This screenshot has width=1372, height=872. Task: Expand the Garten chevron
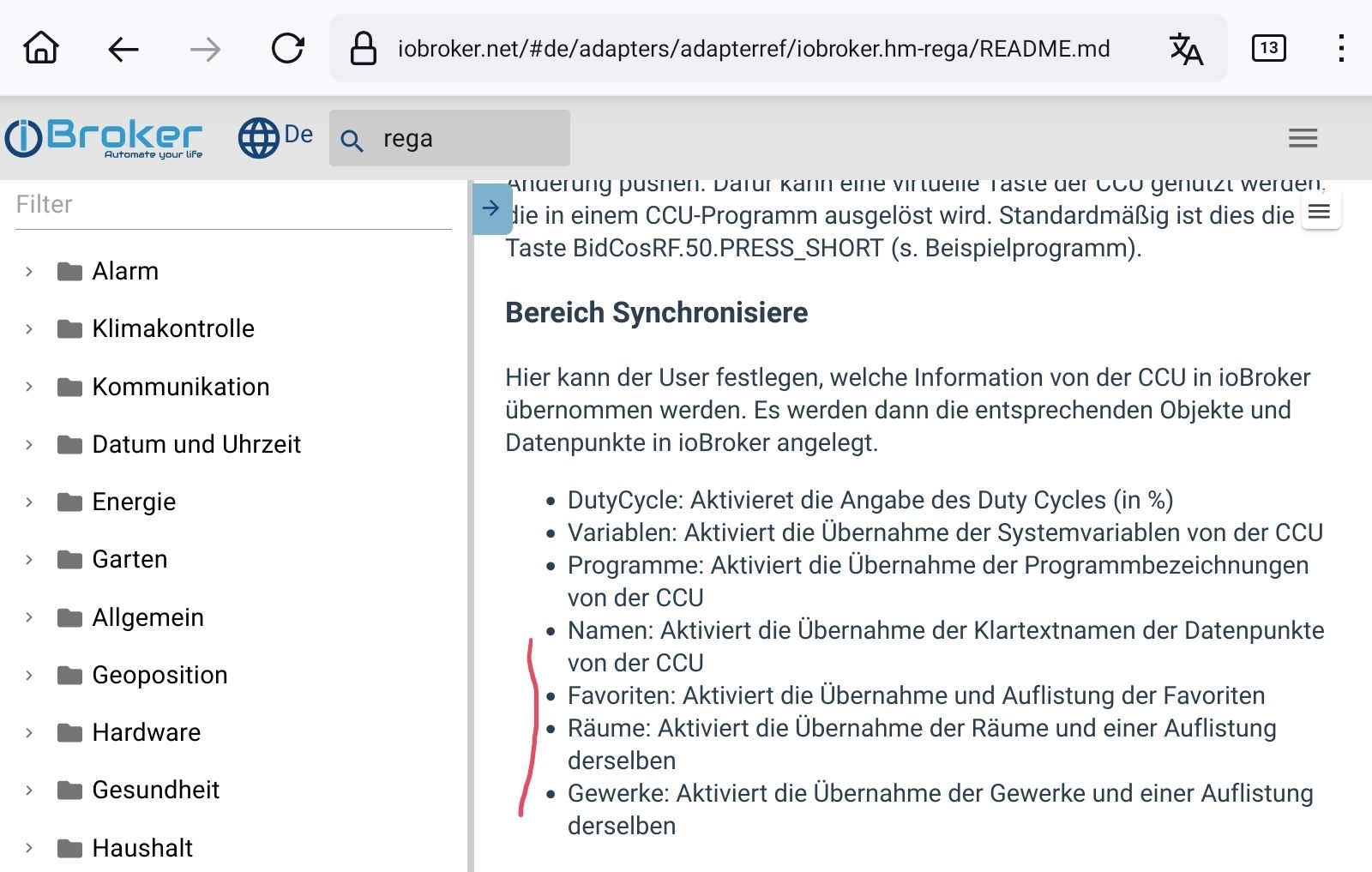click(x=29, y=559)
